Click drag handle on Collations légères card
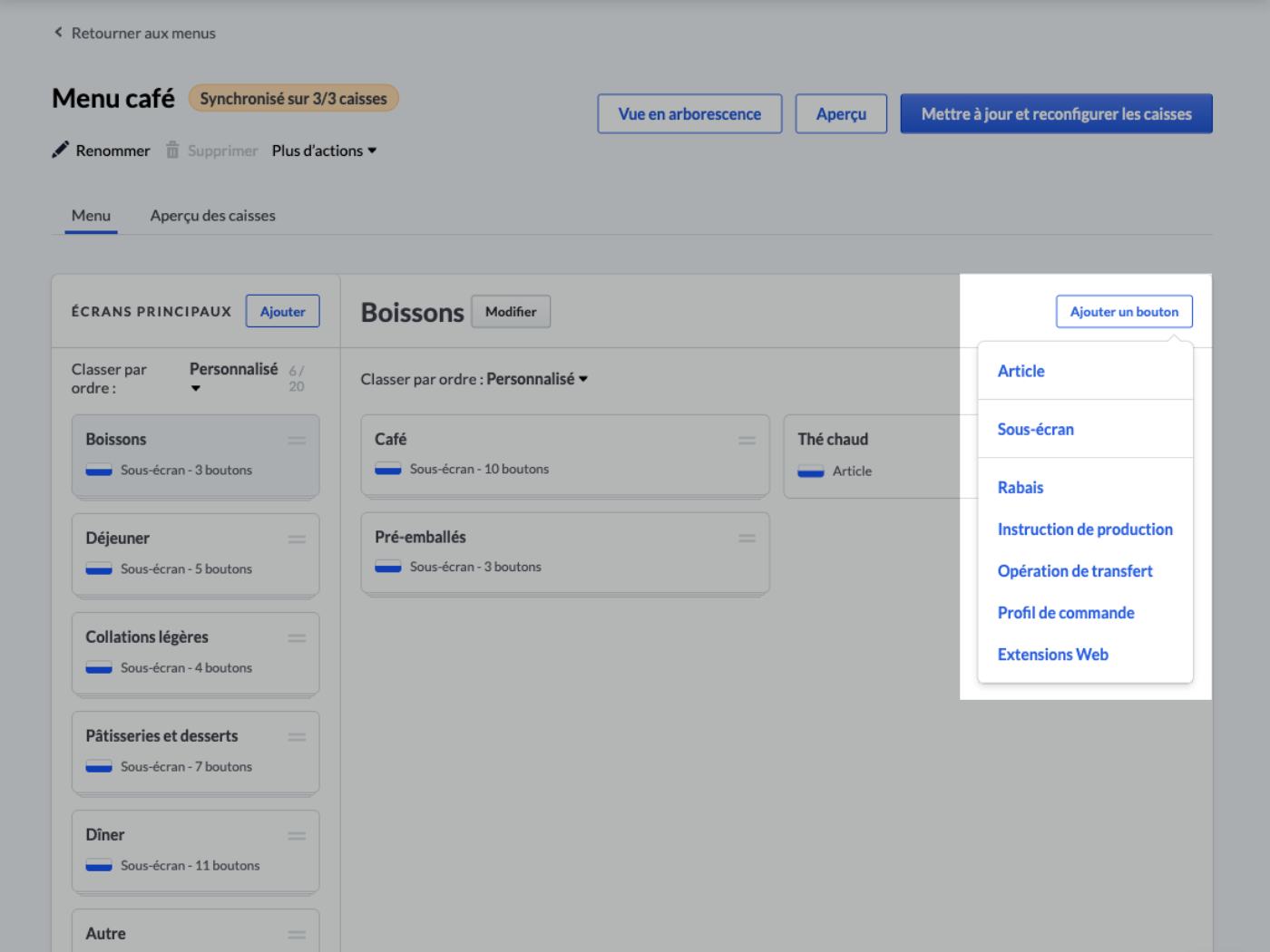The height and width of the screenshot is (952, 1270). pyautogui.click(x=297, y=637)
